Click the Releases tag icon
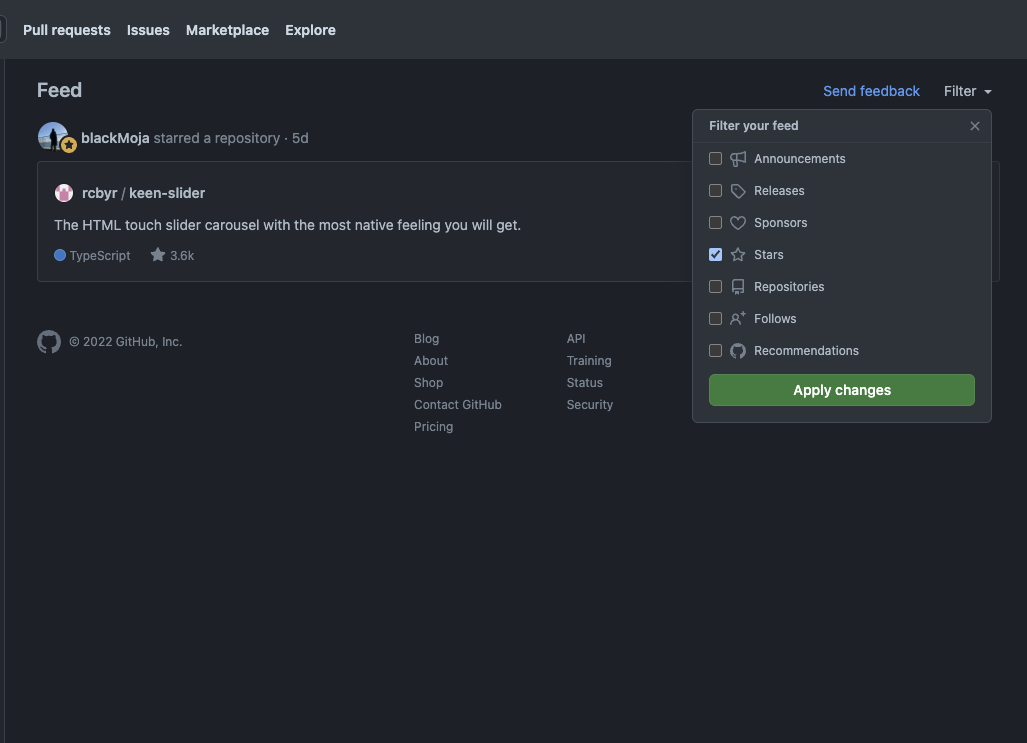Viewport: 1027px width, 743px height. [x=738, y=191]
